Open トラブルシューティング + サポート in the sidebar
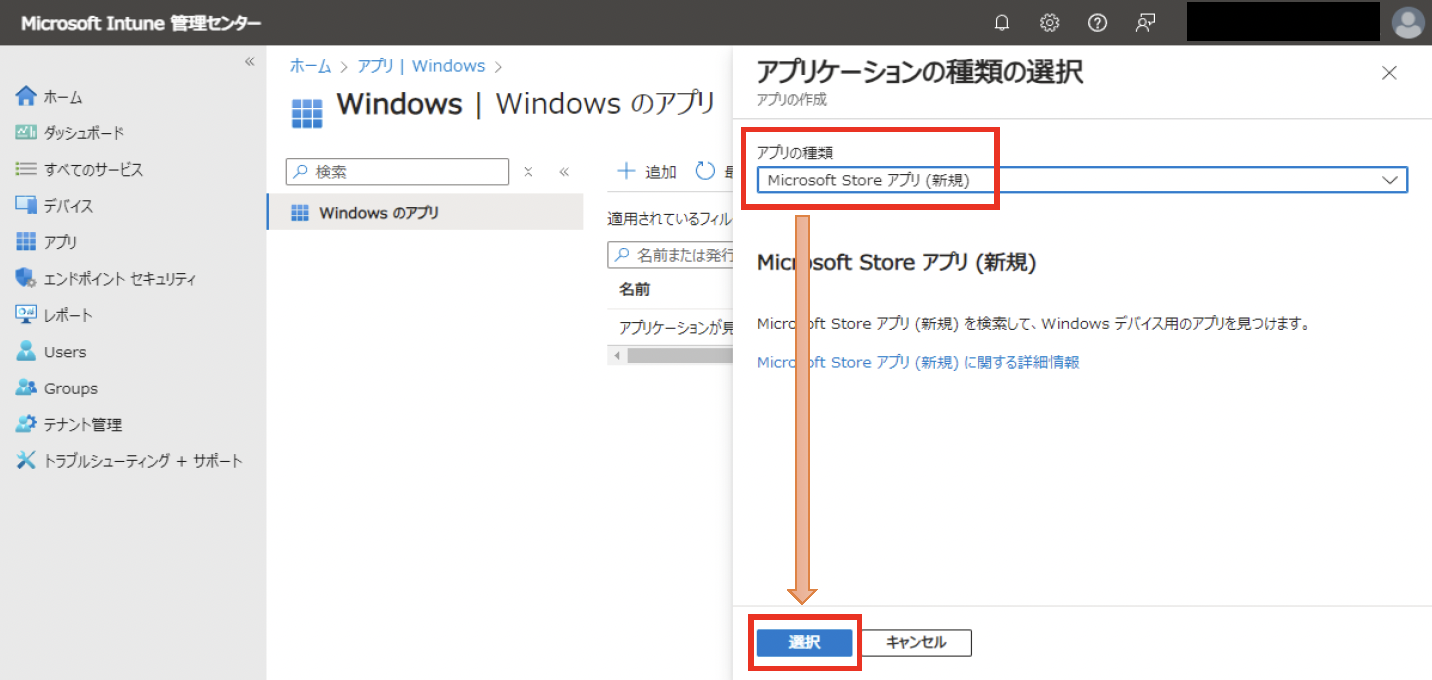 129,461
